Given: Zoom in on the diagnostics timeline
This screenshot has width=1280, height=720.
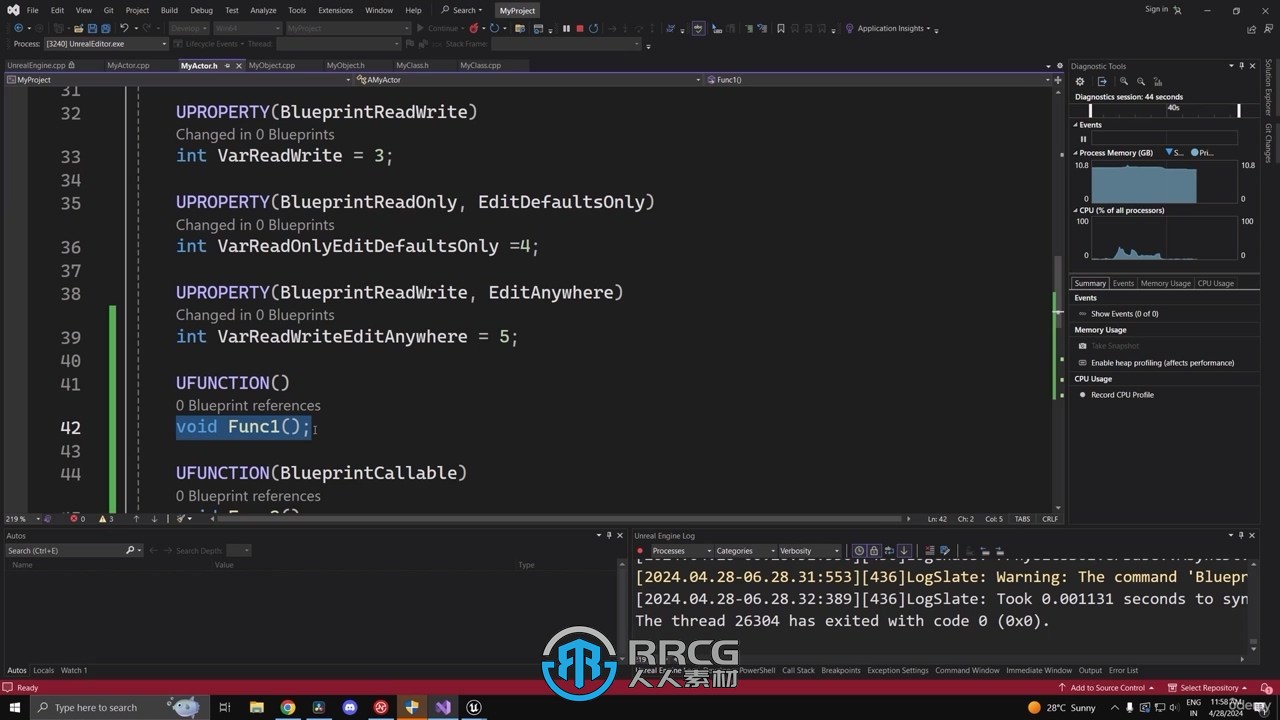Looking at the screenshot, I should click(x=1124, y=81).
